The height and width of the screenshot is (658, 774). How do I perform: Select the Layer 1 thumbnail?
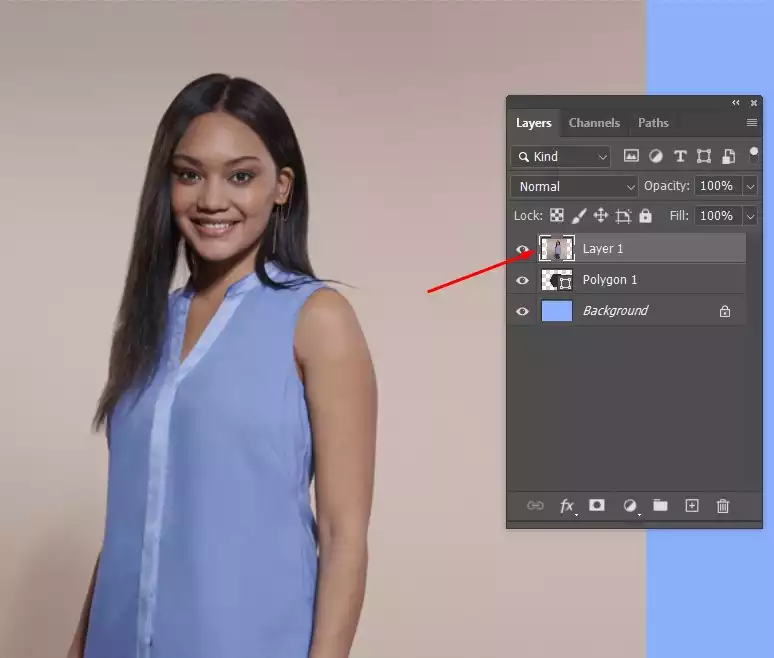point(557,248)
